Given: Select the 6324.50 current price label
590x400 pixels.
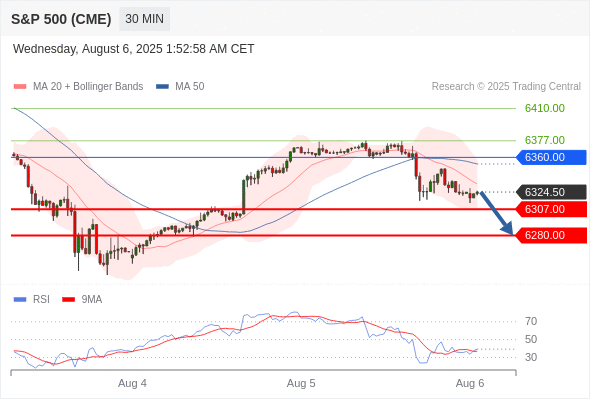Looking at the screenshot, I should [x=551, y=192].
